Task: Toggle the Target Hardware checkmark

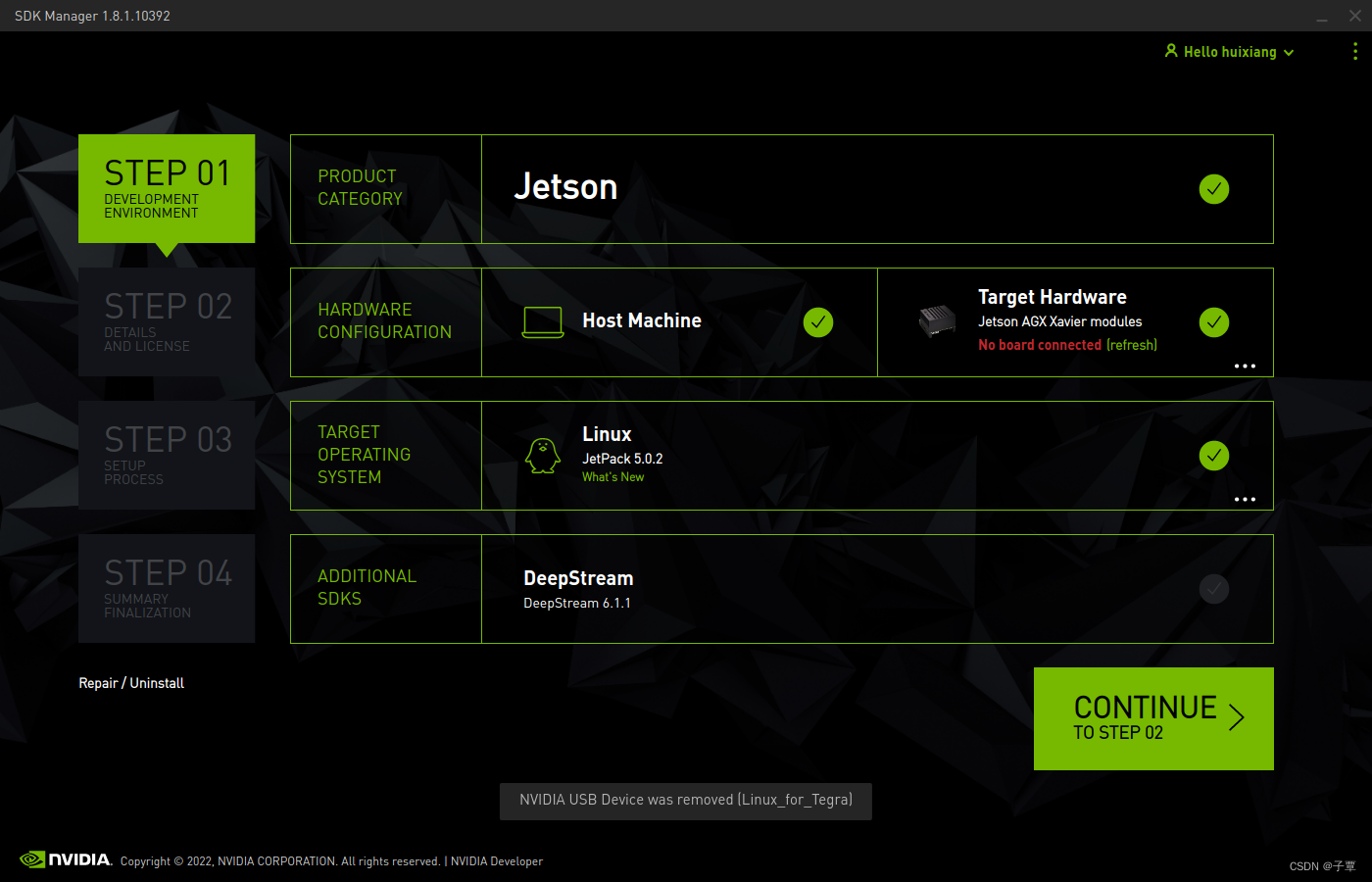Action: point(1214,322)
